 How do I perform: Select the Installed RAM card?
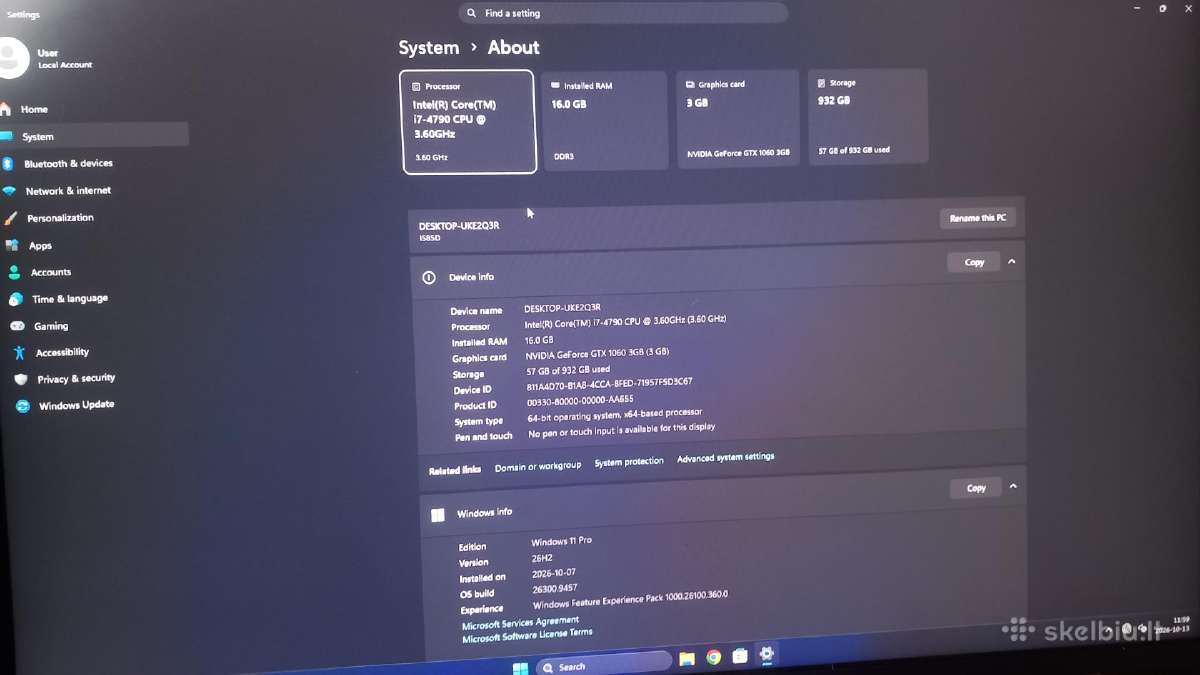point(604,120)
